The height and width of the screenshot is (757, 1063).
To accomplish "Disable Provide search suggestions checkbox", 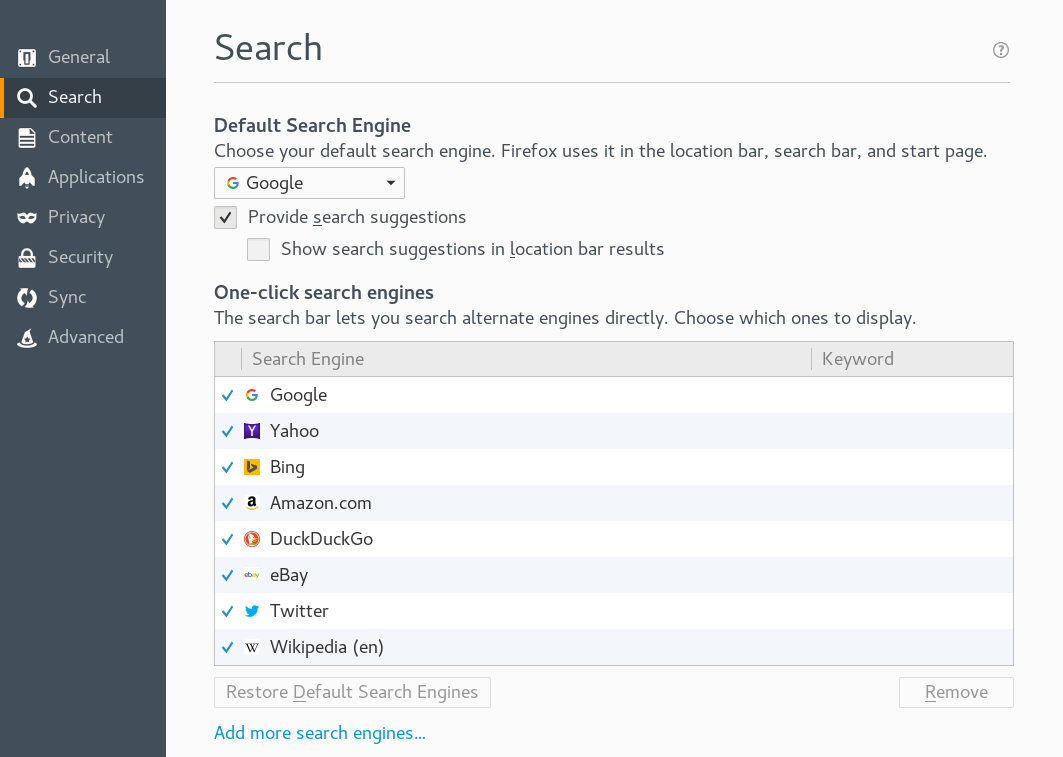I will (226, 217).
